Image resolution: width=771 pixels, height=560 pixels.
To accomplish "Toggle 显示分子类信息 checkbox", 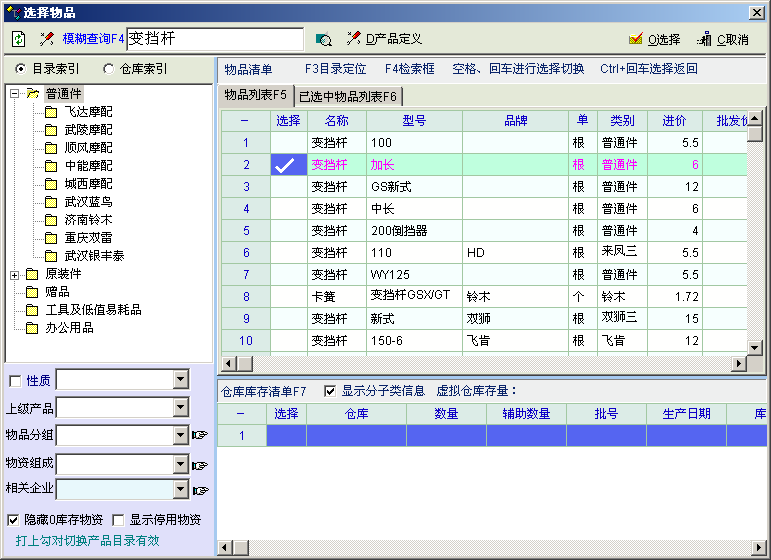I will coord(330,391).
